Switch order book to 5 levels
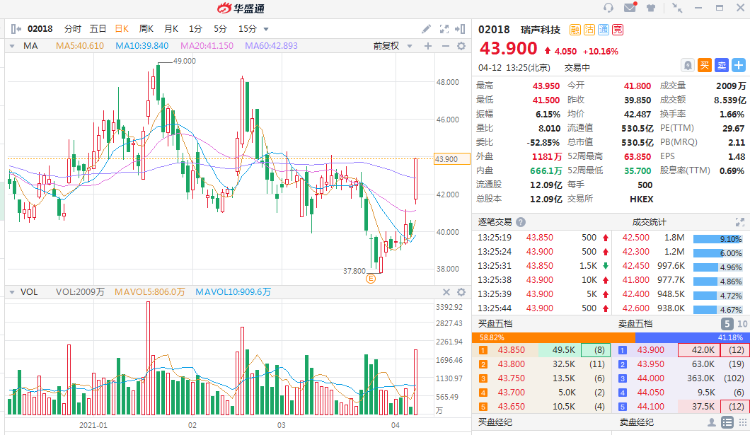 coord(726,324)
